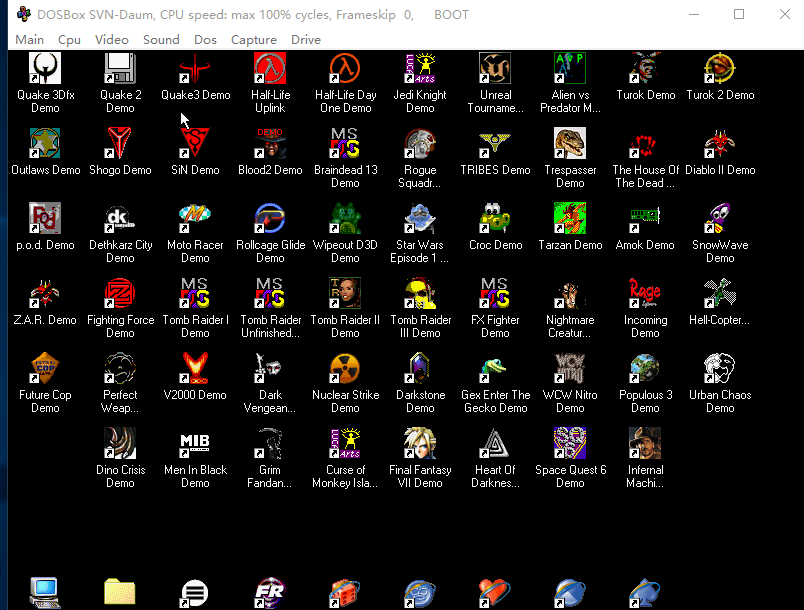Open the Dos menu

click(x=205, y=39)
